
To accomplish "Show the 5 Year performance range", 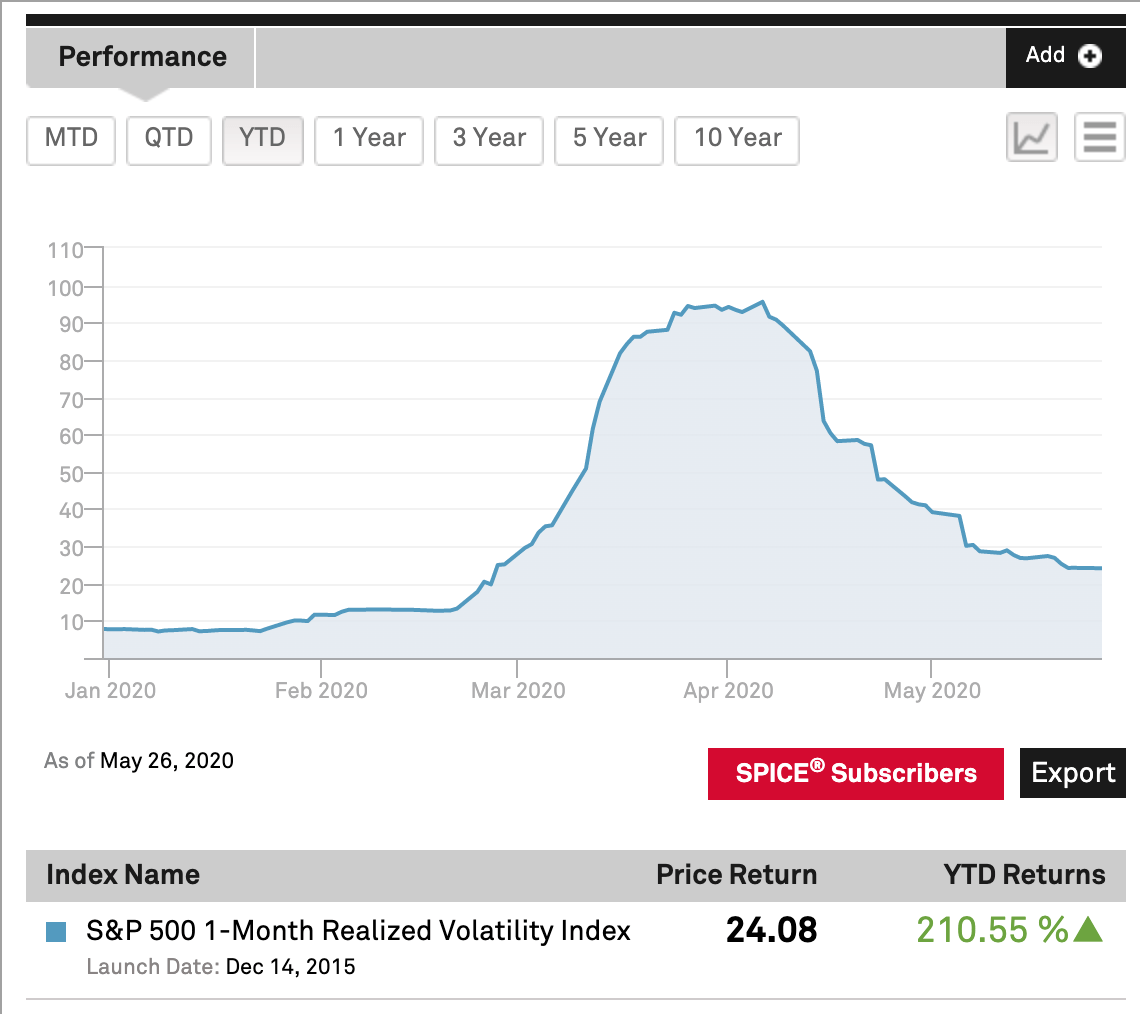I will pos(609,140).
